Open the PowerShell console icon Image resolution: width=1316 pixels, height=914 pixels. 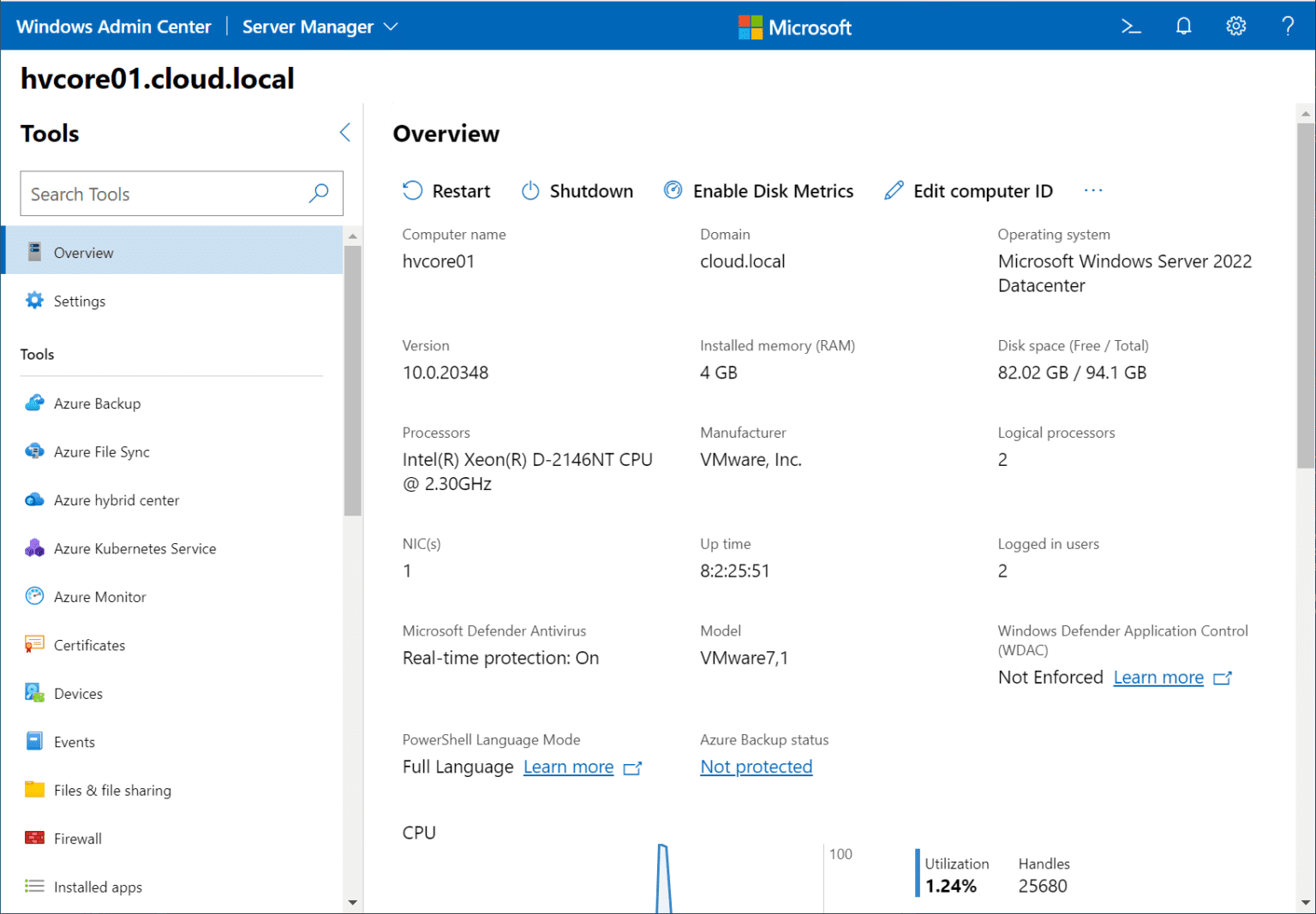pyautogui.click(x=1131, y=27)
